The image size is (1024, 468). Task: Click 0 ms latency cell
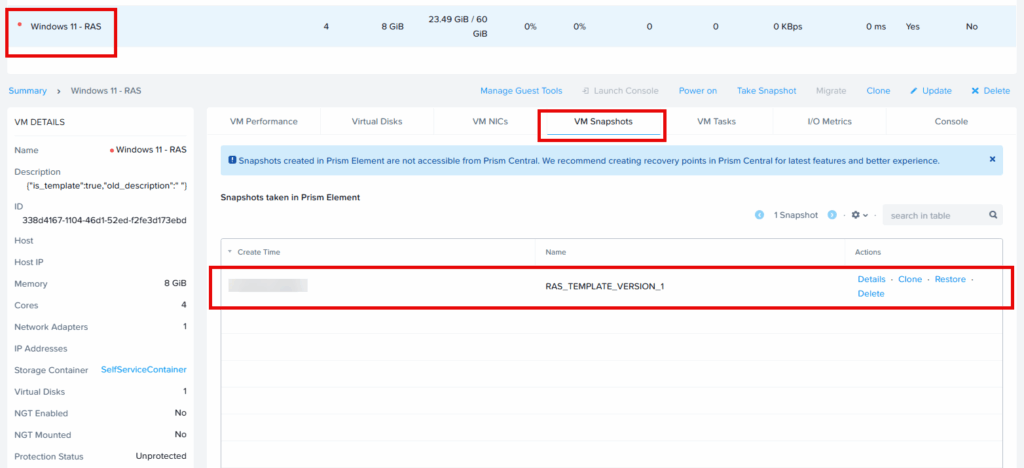tap(876, 27)
